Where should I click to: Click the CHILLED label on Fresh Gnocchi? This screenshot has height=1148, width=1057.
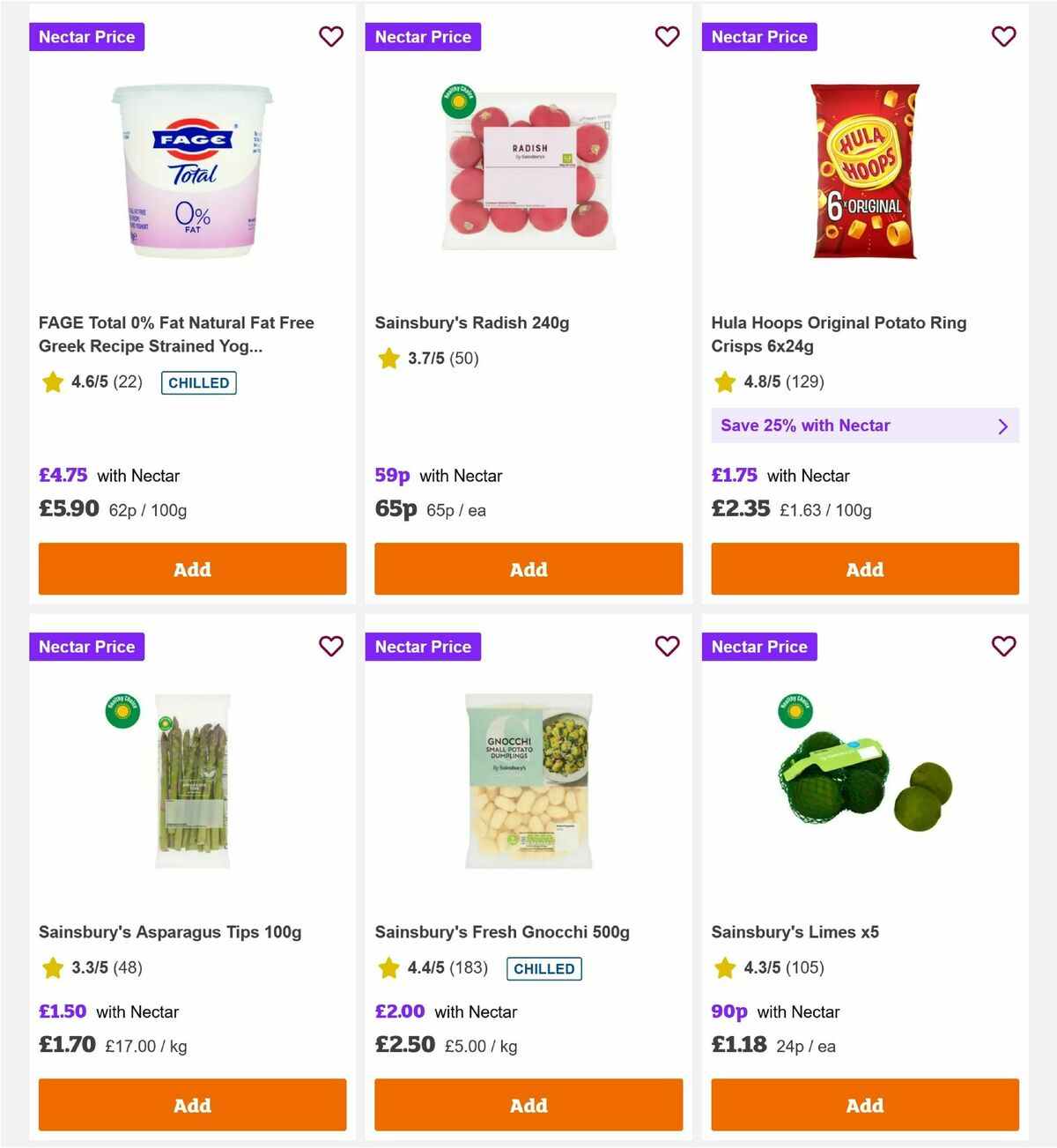tap(544, 968)
